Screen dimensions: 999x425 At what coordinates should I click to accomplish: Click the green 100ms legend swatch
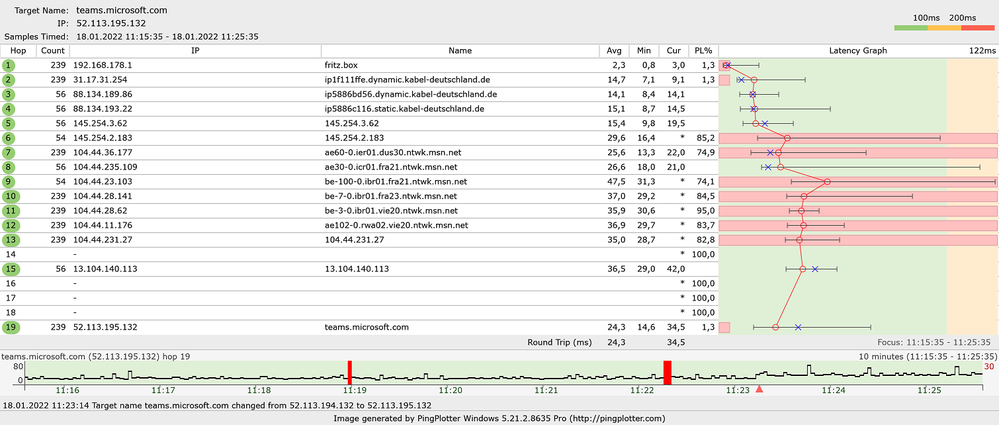[x=910, y=29]
